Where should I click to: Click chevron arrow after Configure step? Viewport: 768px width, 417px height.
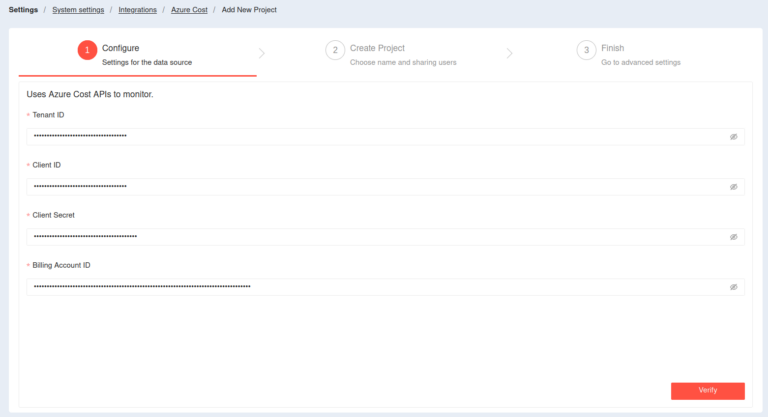coord(263,53)
